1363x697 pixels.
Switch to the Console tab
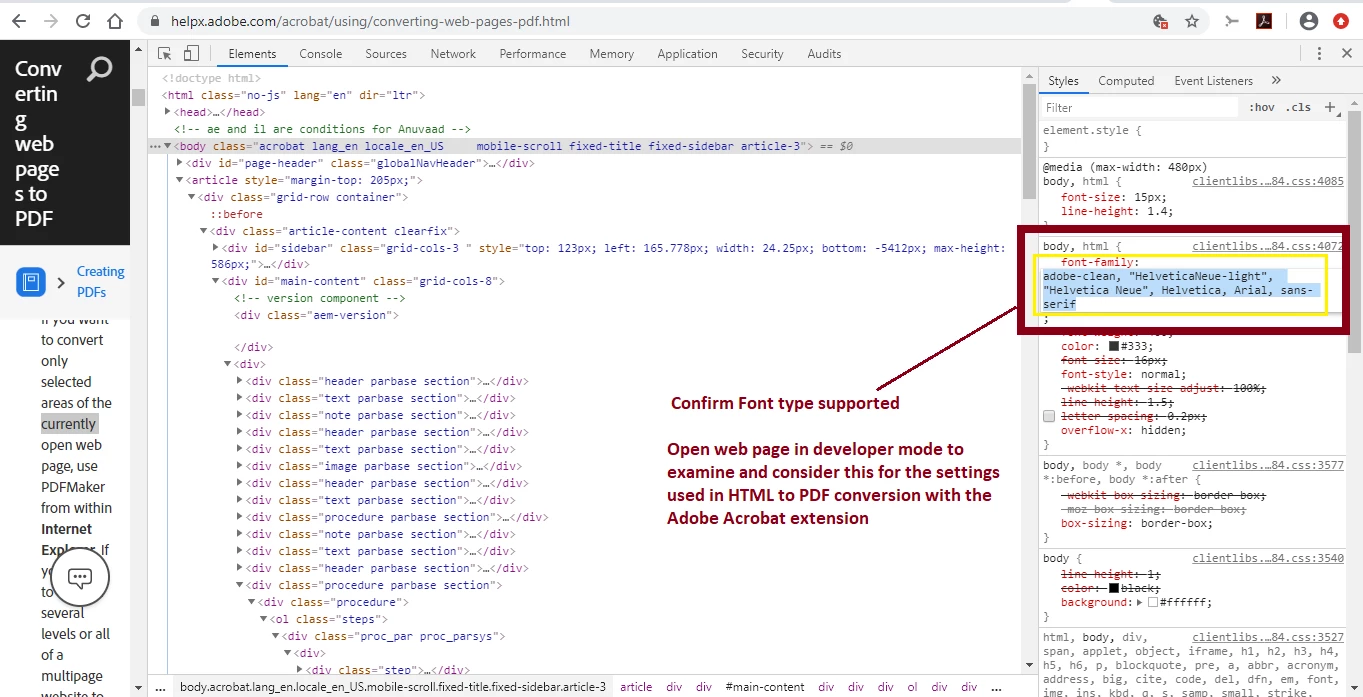pos(321,54)
